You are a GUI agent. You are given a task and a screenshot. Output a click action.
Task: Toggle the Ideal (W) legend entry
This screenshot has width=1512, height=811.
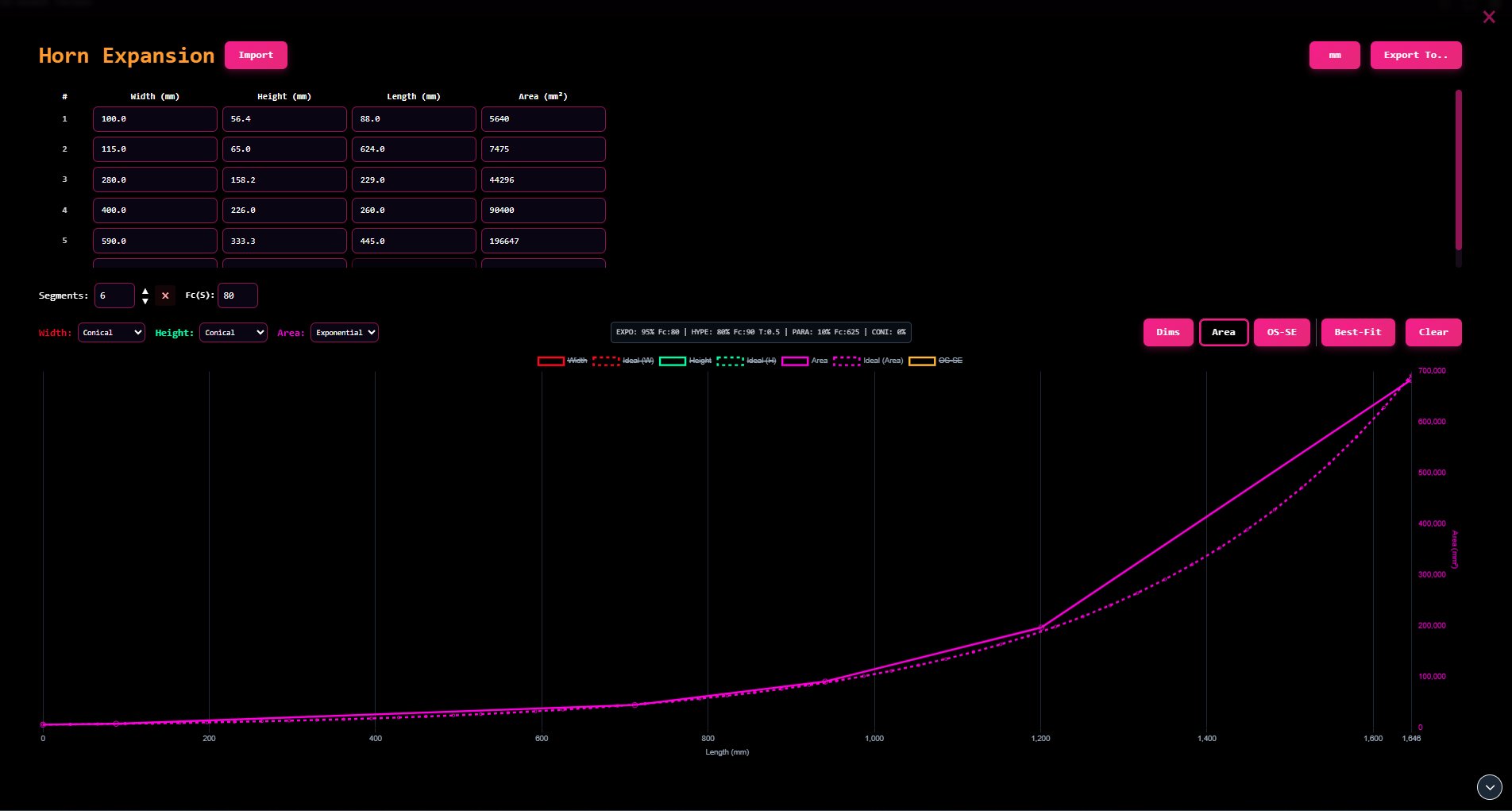coord(623,361)
